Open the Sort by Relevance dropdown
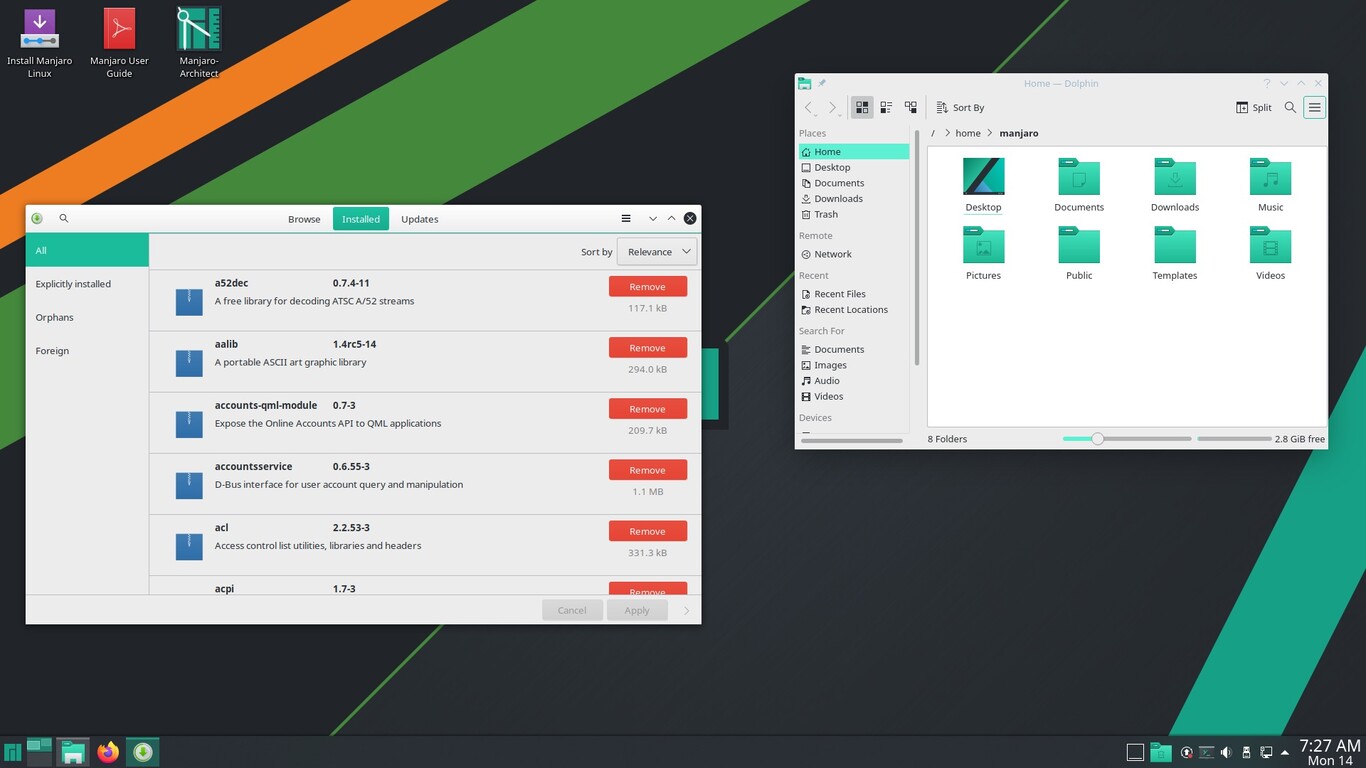The height and width of the screenshot is (768, 1366). pyautogui.click(x=657, y=251)
